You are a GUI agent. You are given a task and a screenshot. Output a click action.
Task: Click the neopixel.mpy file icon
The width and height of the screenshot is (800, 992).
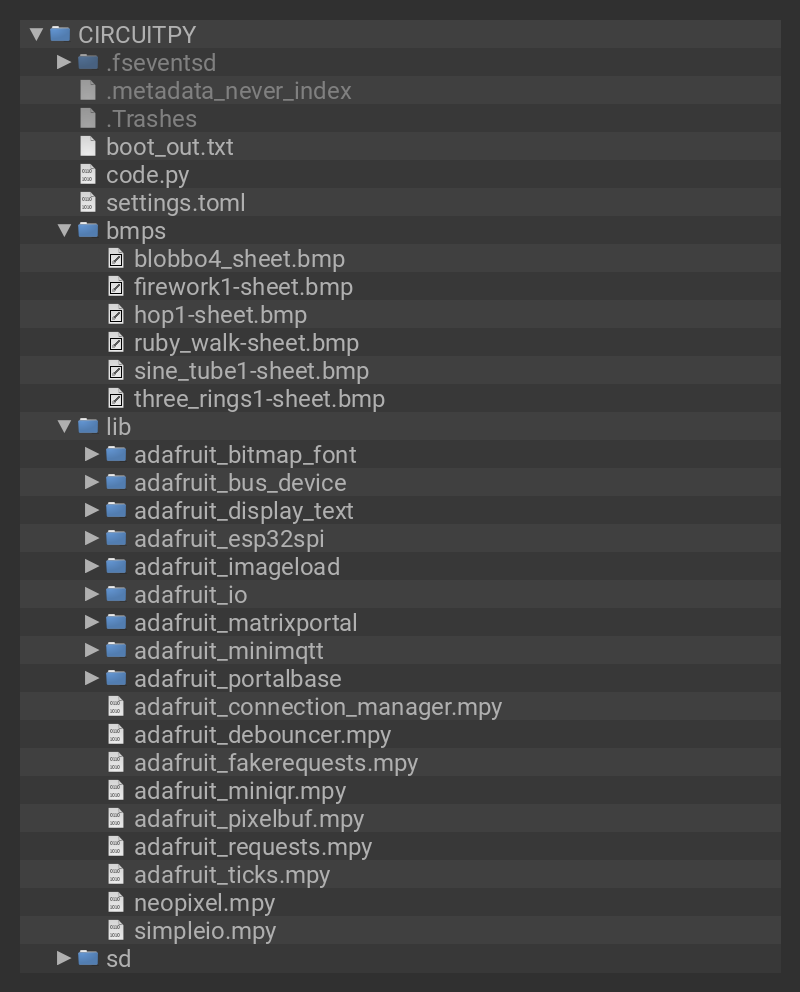[x=116, y=903]
